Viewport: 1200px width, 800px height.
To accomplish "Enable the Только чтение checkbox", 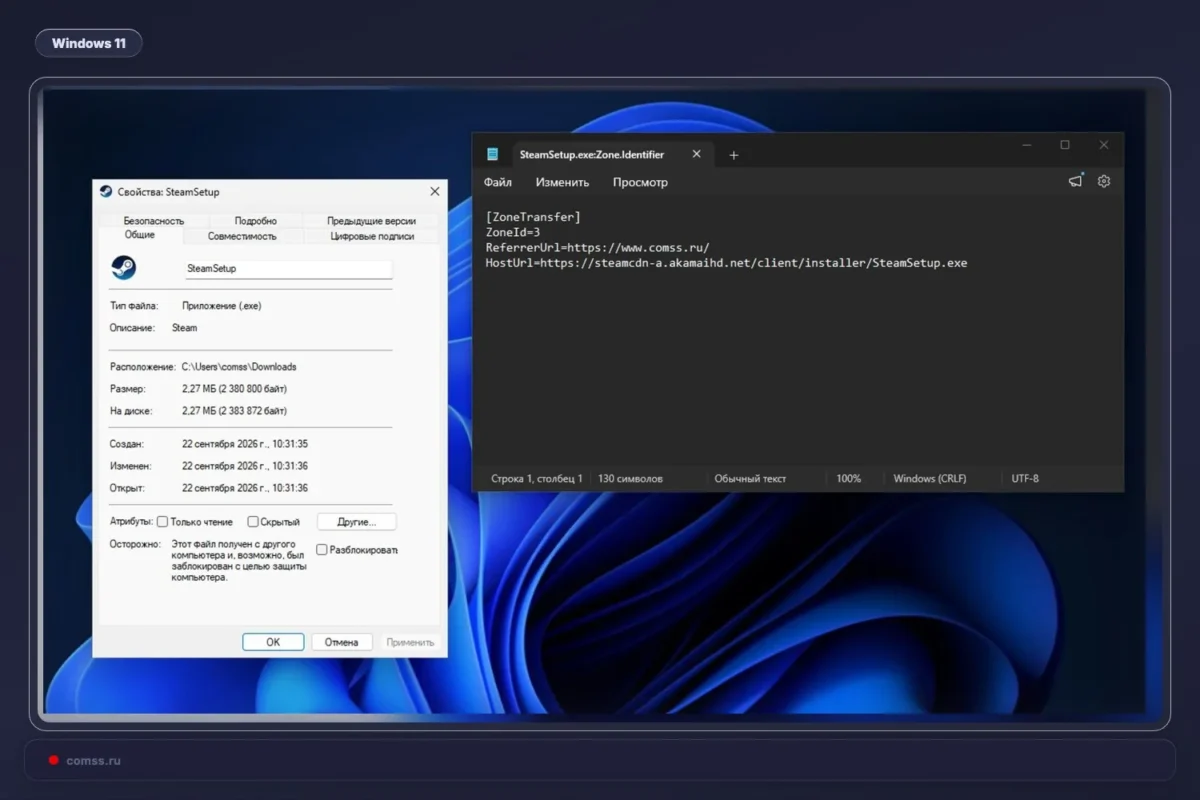I will (163, 522).
